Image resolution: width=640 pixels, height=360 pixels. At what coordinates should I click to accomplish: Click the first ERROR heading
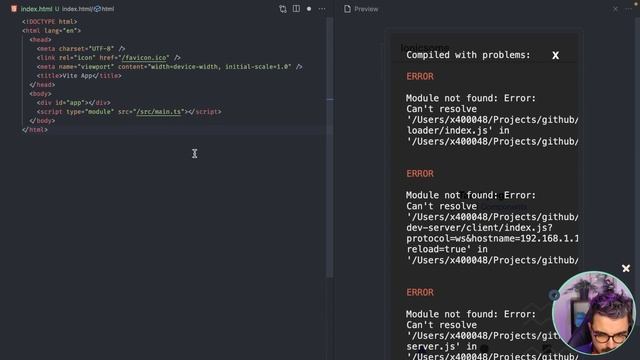420,76
